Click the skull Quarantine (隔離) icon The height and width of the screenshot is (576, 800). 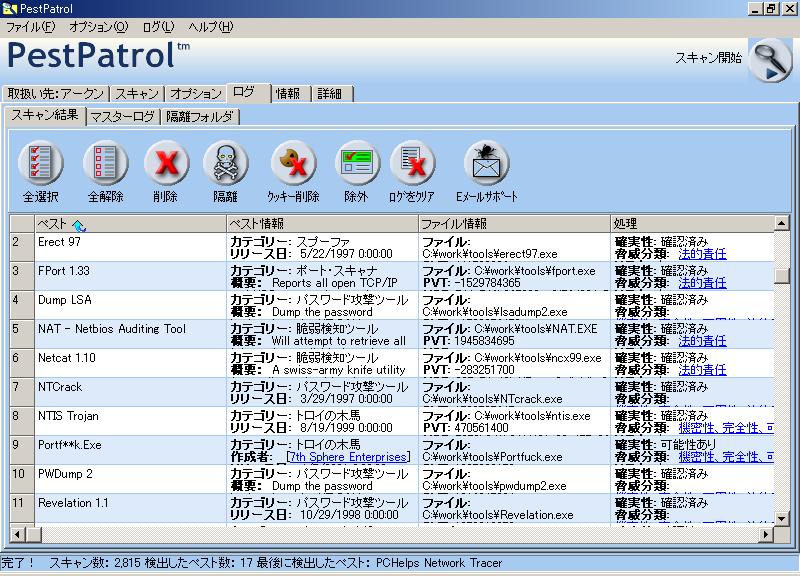[x=225, y=163]
